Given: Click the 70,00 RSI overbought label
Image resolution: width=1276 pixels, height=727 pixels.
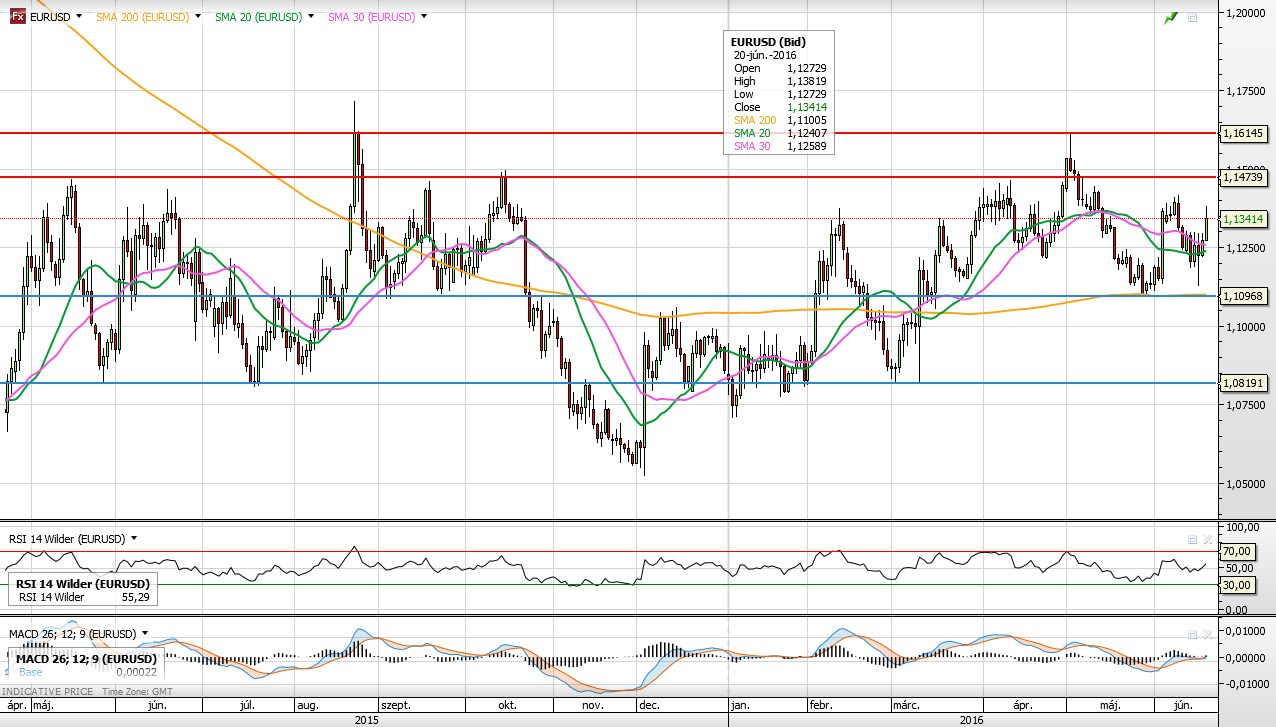Looking at the screenshot, I should tap(1237, 551).
